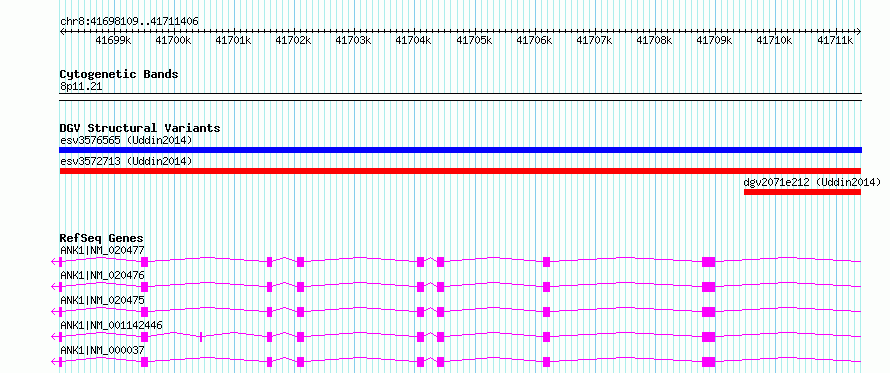Click the 41701k ruler tick label
Viewport: 890px width, 373px height.
click(234, 40)
